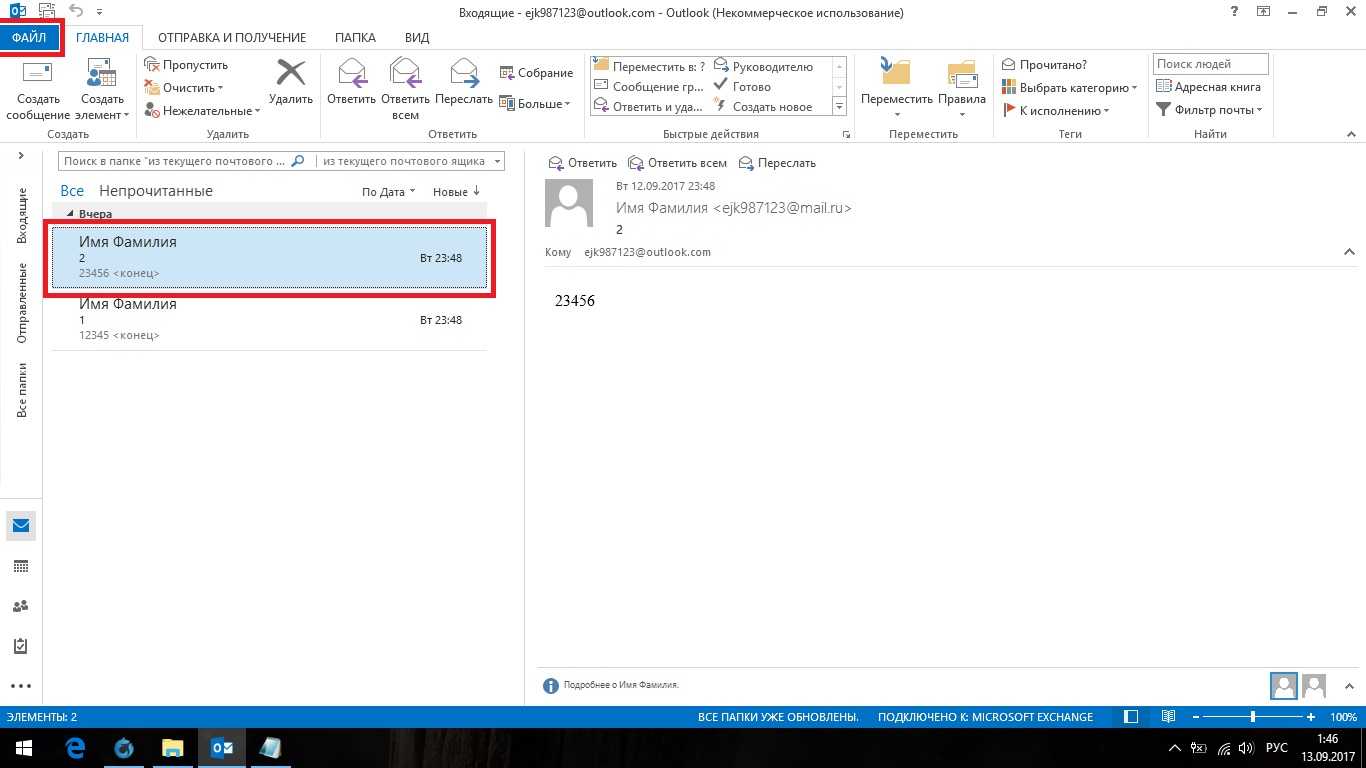Click the Rules (Правила) icon
Image resolution: width=1366 pixels, height=768 pixels.
pyautogui.click(x=962, y=85)
